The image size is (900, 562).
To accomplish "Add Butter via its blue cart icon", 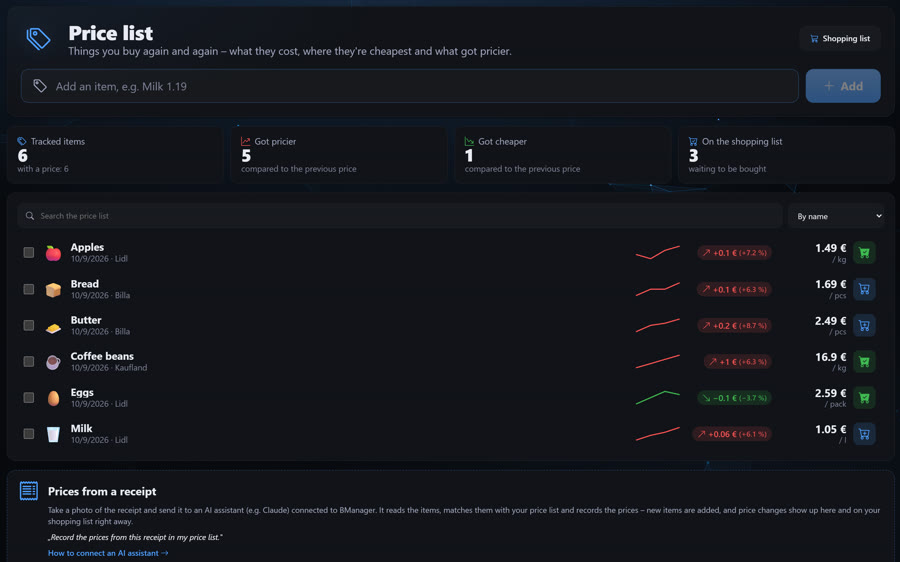I will pyautogui.click(x=864, y=325).
